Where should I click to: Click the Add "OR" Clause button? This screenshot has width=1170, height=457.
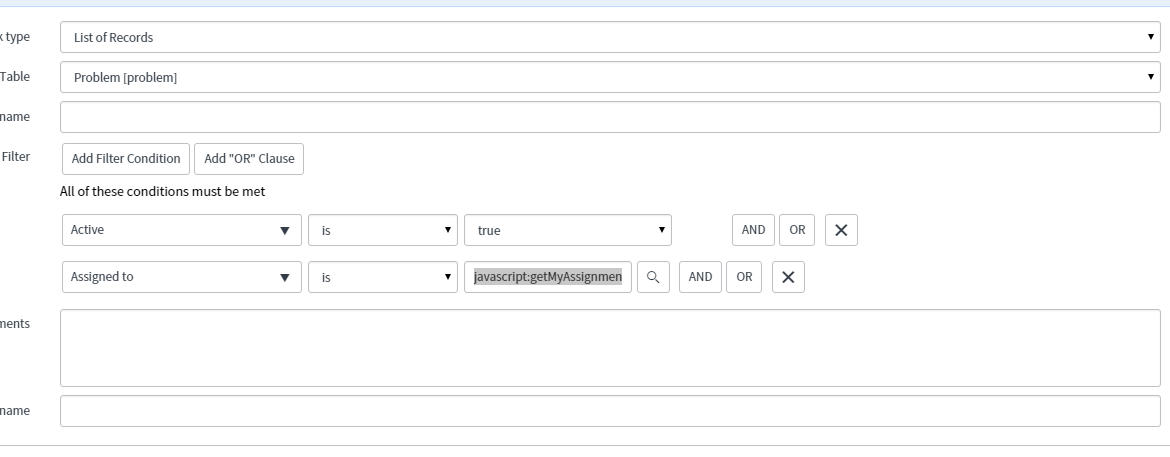click(249, 159)
